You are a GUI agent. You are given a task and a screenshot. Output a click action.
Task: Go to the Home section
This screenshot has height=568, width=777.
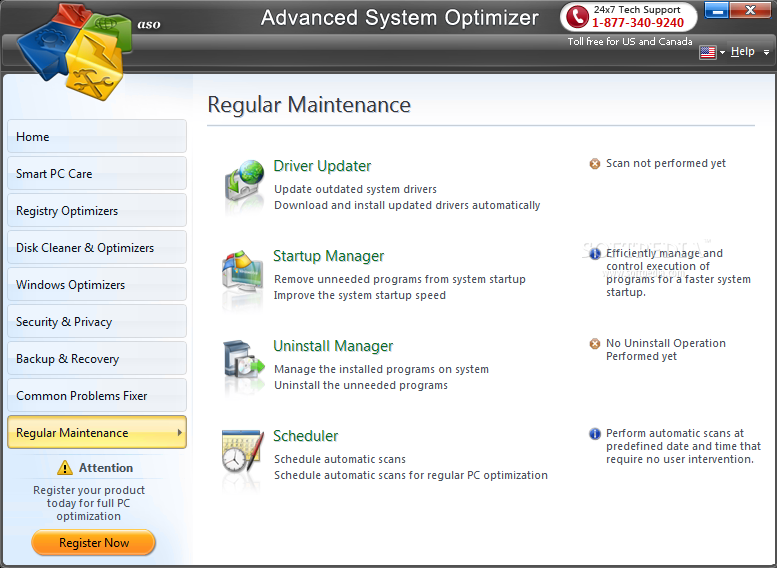[x=97, y=136]
